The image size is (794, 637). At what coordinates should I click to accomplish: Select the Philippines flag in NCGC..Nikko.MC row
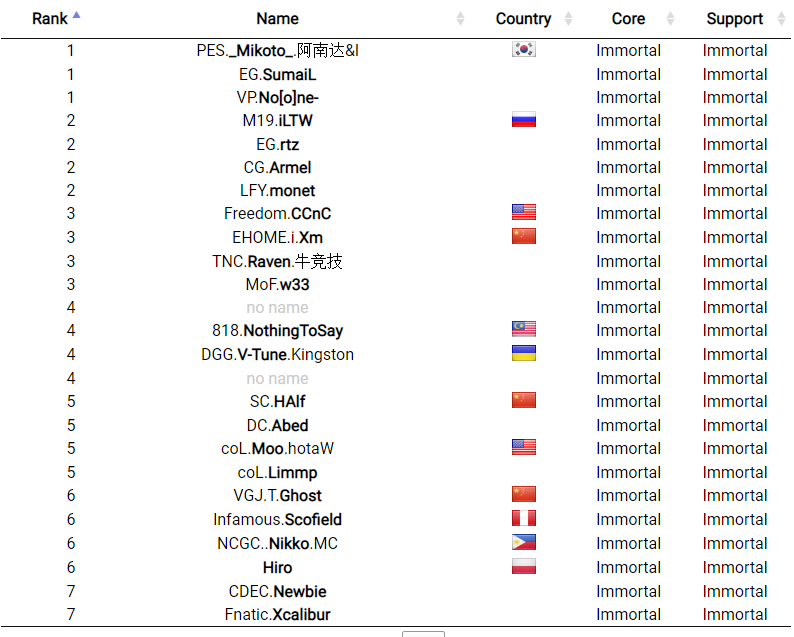click(523, 543)
